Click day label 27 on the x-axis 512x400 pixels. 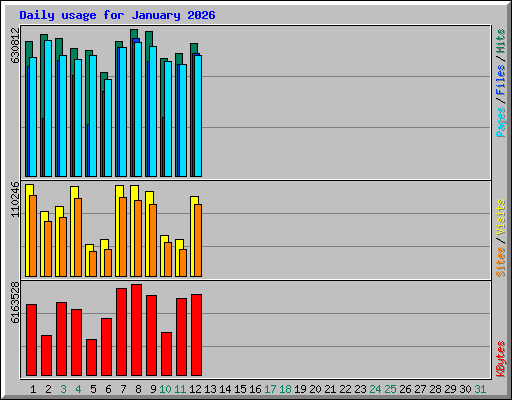[x=420, y=389]
